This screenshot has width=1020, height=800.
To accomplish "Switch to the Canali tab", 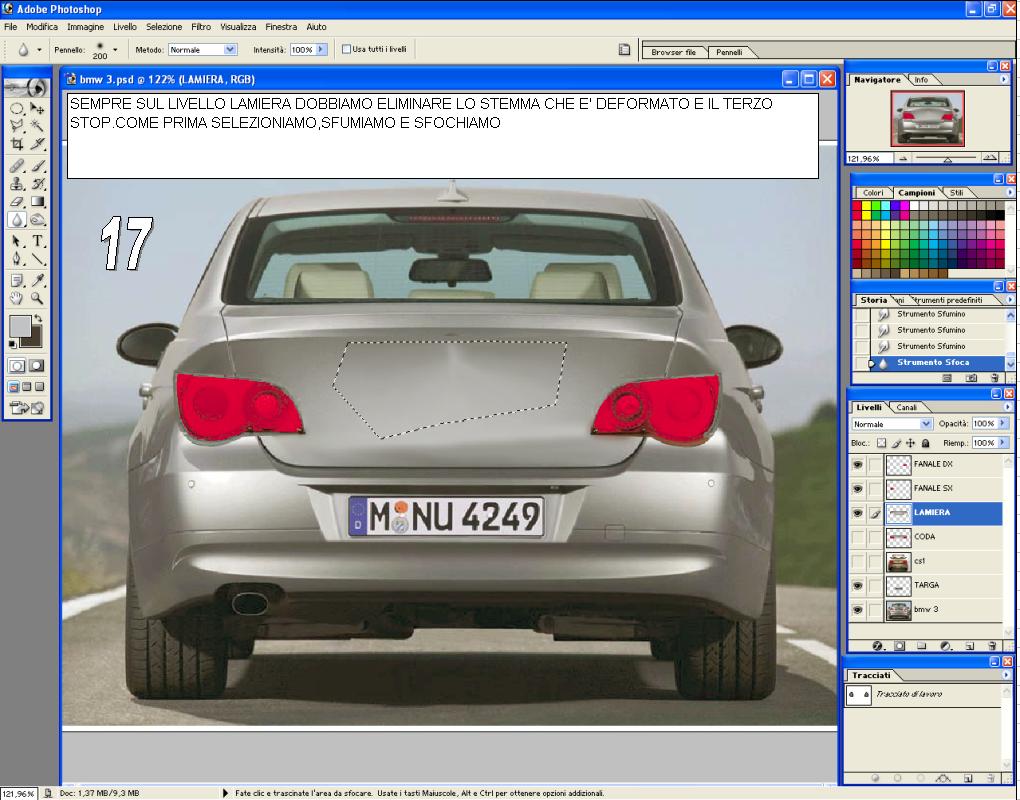I will tap(906, 407).
